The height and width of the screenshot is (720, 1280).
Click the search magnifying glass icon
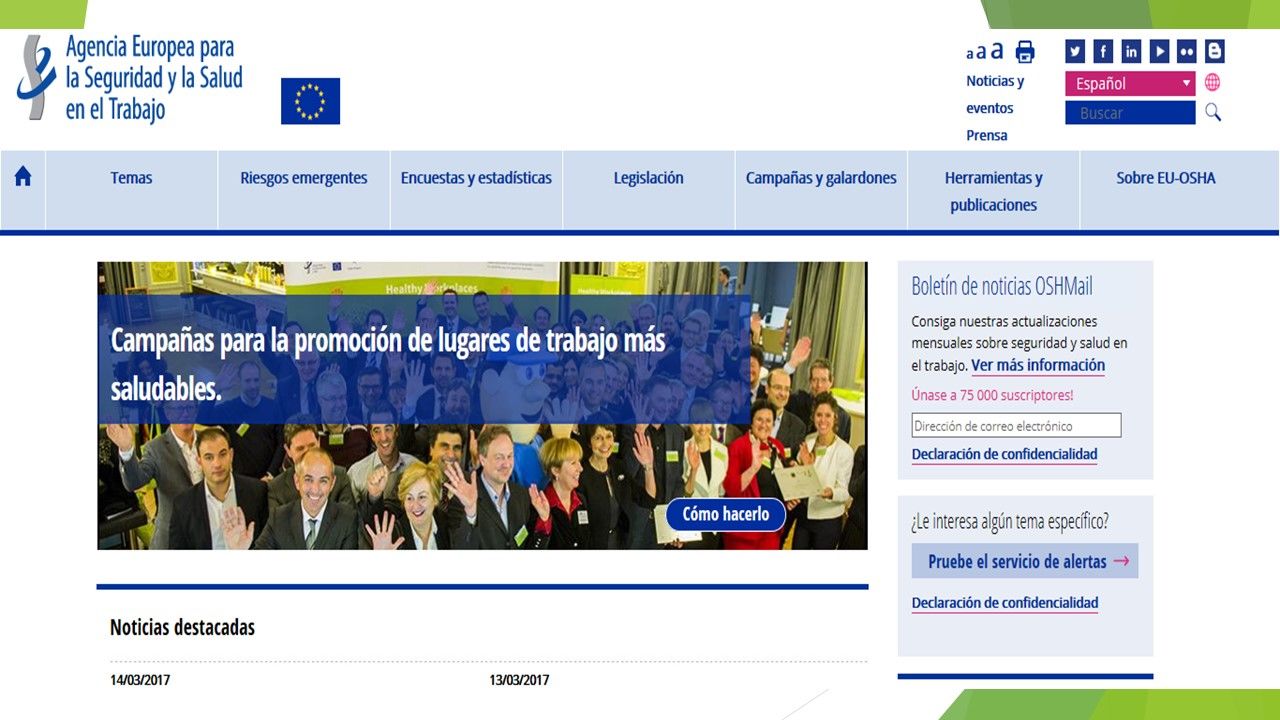tap(1213, 113)
